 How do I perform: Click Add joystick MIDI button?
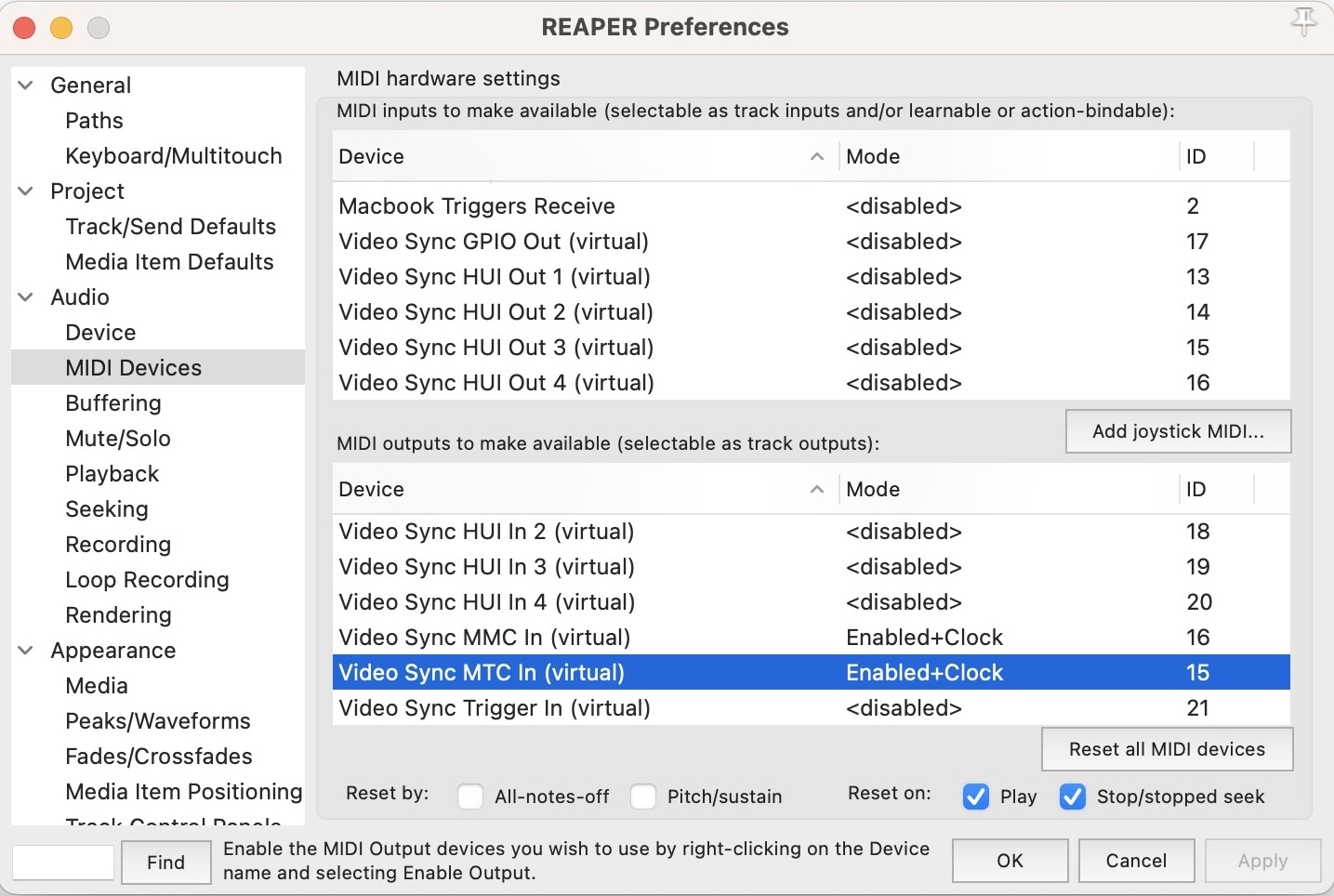[x=1178, y=431]
